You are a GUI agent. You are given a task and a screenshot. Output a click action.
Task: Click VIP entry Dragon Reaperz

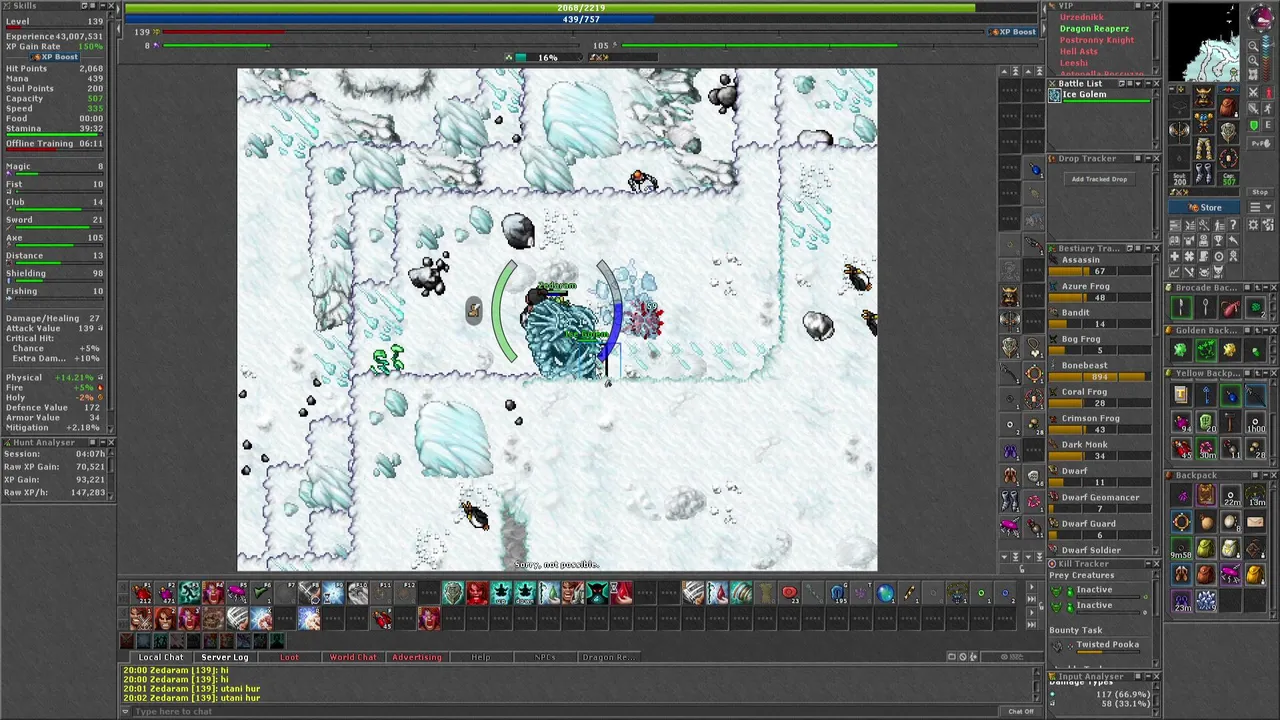tap(1094, 29)
